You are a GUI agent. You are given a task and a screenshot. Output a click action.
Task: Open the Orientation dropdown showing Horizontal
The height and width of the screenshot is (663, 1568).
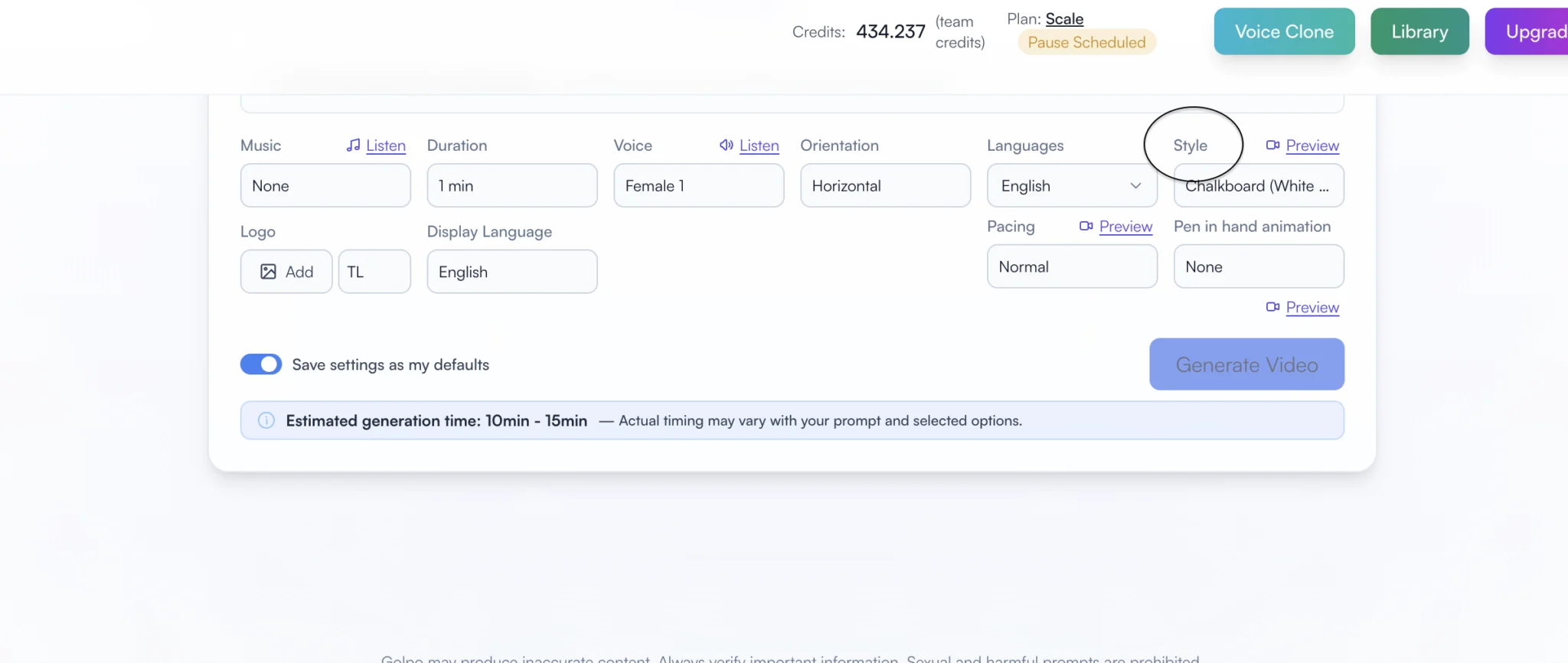[x=886, y=185]
